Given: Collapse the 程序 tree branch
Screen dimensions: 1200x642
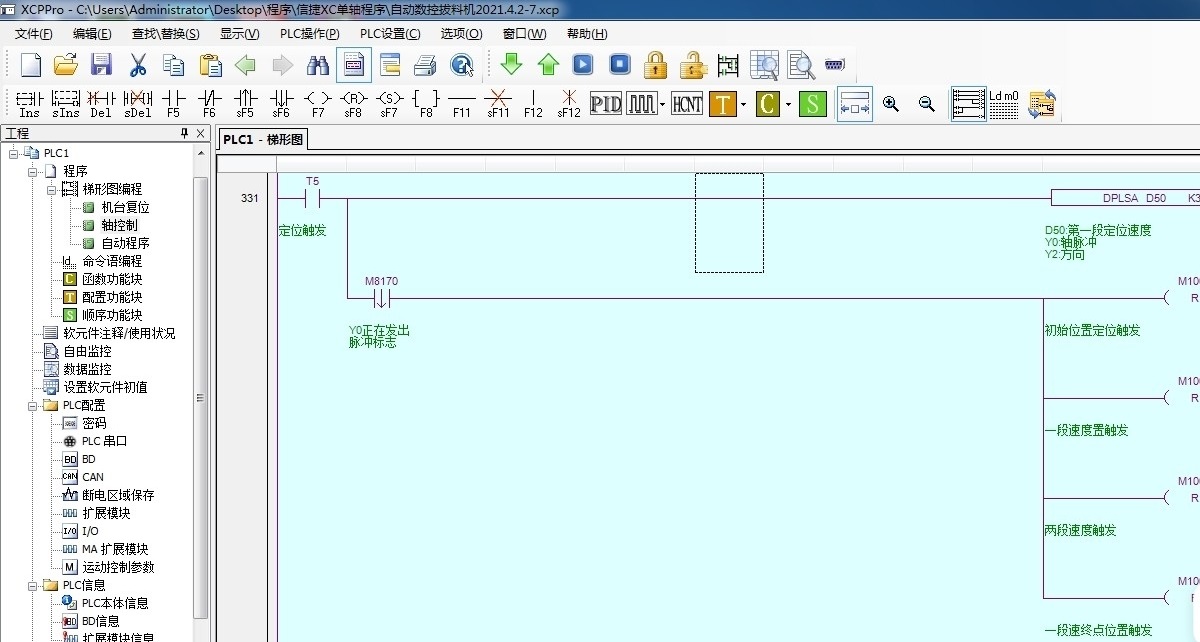Looking at the screenshot, I should click(33, 170).
